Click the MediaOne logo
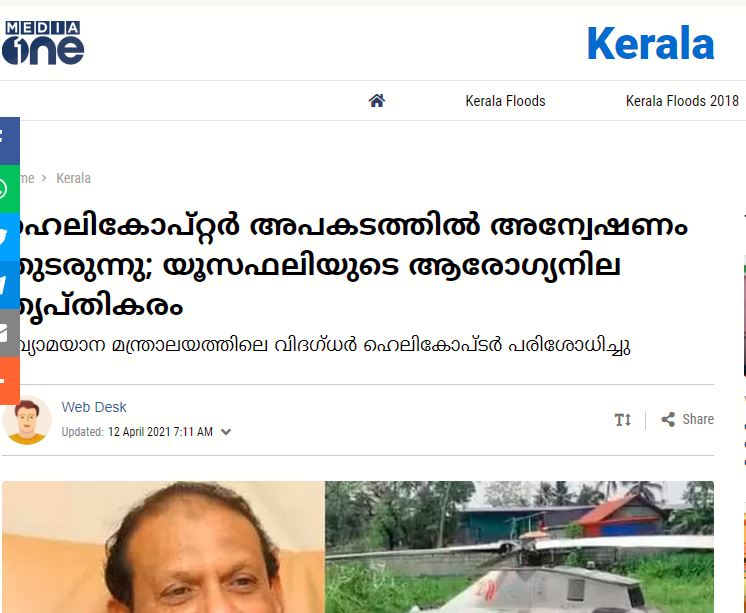This screenshot has height=613, width=746. pos(43,43)
